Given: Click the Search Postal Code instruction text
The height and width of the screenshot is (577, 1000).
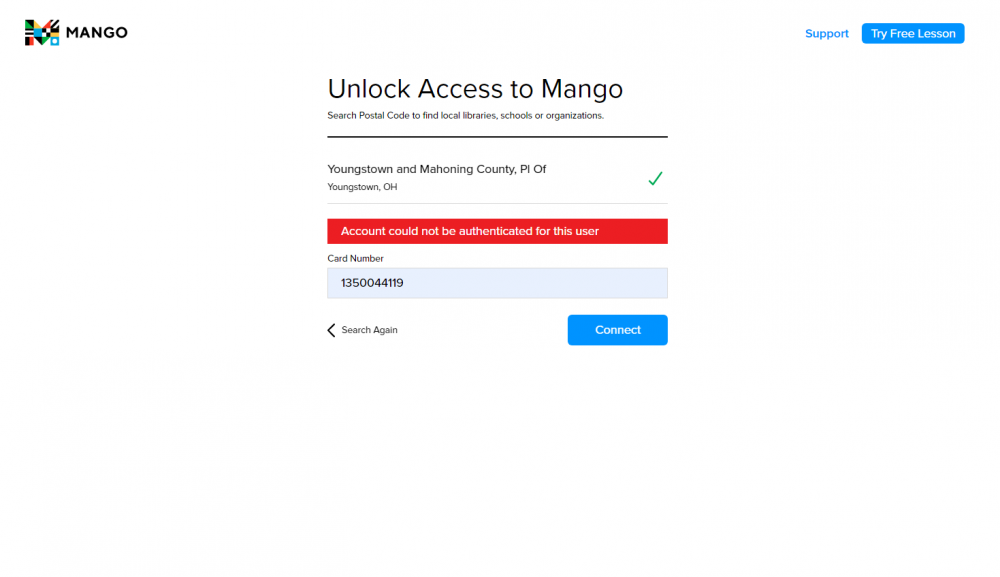Looking at the screenshot, I should [x=465, y=116].
